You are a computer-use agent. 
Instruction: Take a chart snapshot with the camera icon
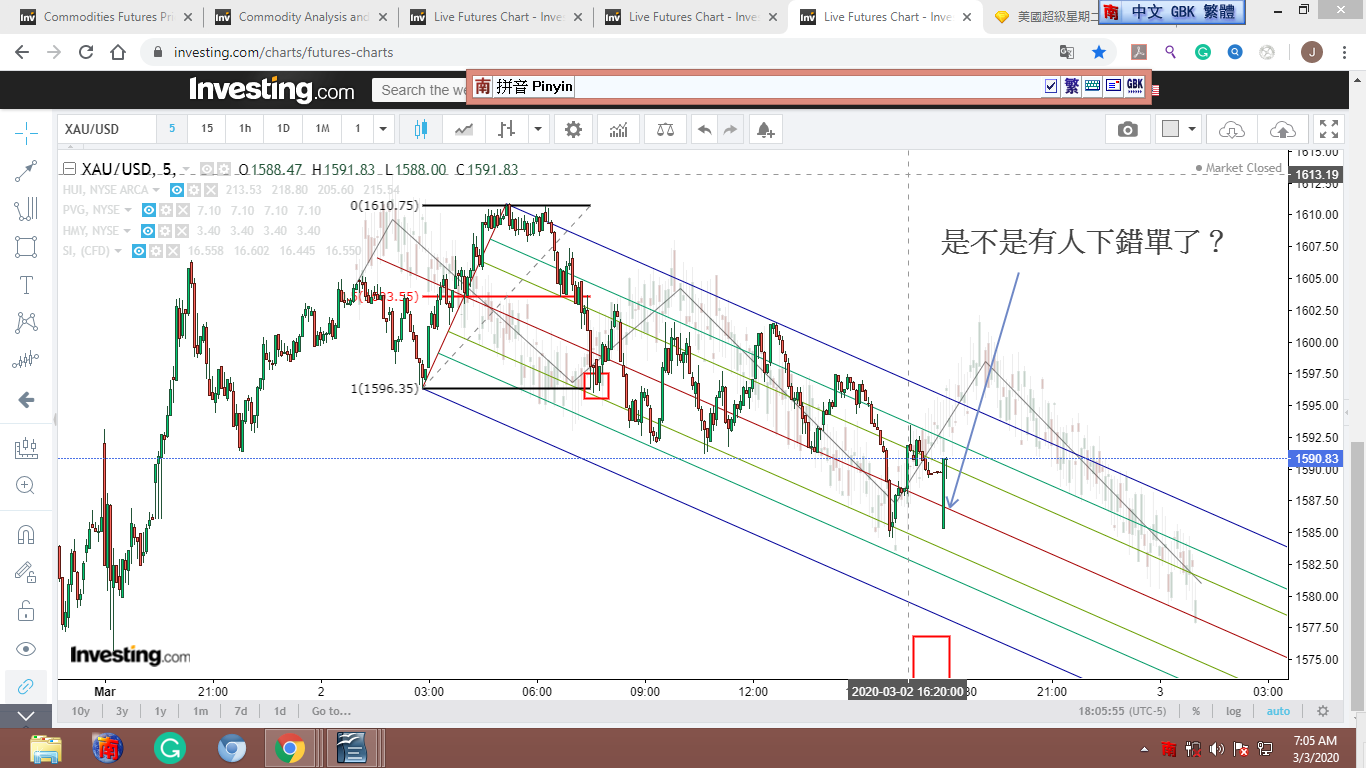(1127, 129)
